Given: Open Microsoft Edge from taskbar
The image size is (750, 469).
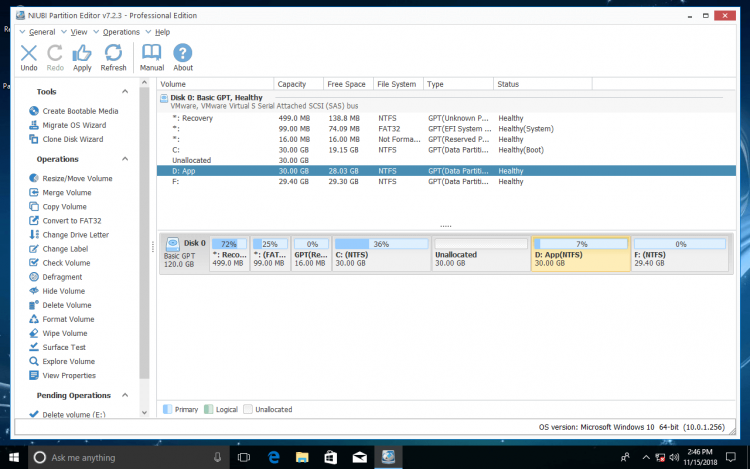Looking at the screenshot, I should pos(274,458).
